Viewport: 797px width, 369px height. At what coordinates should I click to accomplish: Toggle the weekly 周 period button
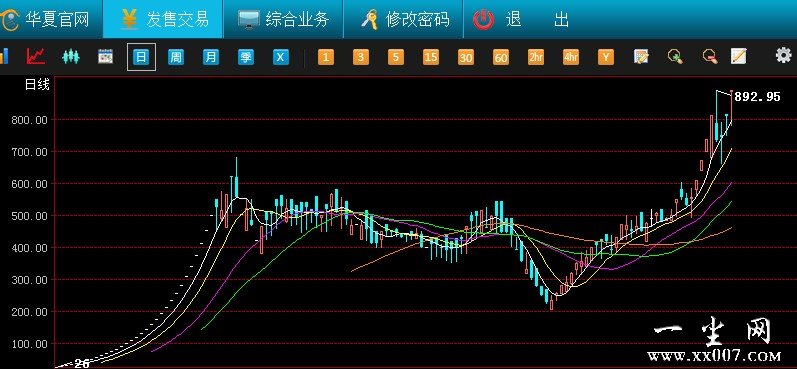click(x=175, y=57)
